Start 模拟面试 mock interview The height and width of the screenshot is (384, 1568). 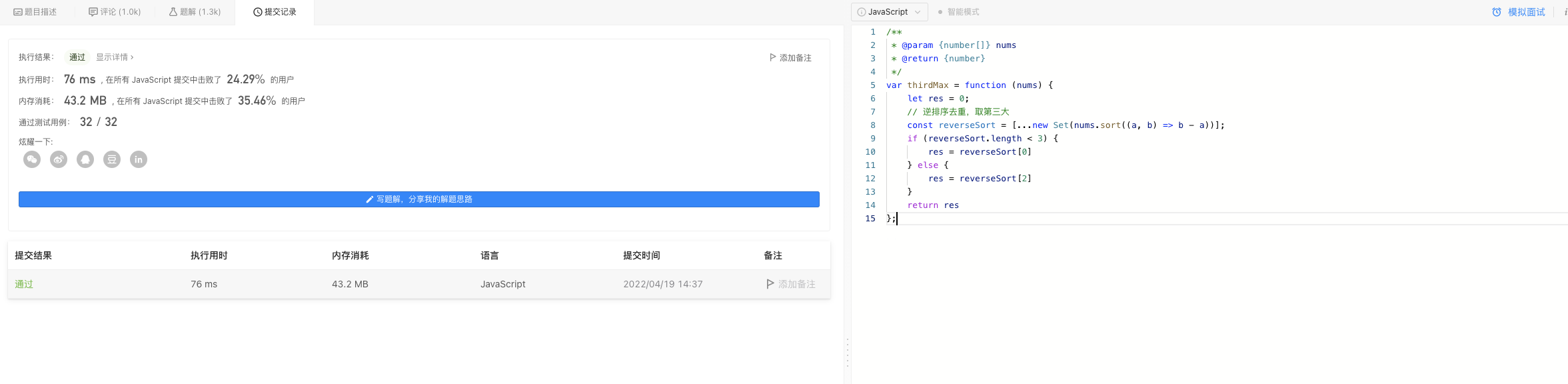coord(1518,12)
